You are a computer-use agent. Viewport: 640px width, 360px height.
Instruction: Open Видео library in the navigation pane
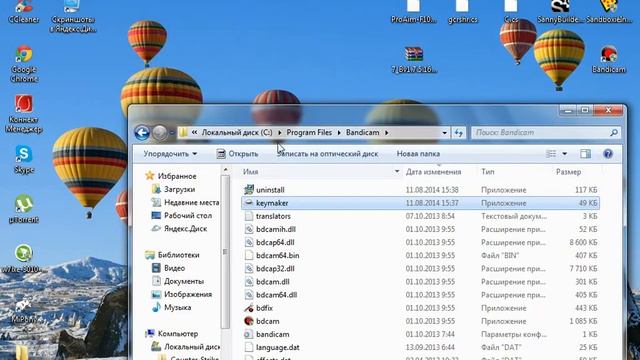pyautogui.click(x=174, y=268)
